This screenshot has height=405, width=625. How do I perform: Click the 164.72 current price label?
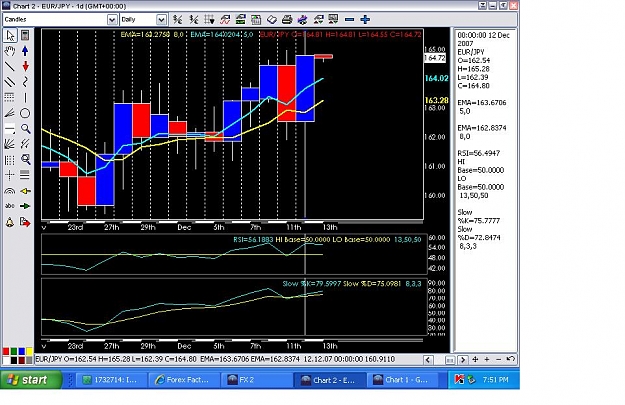[x=434, y=58]
